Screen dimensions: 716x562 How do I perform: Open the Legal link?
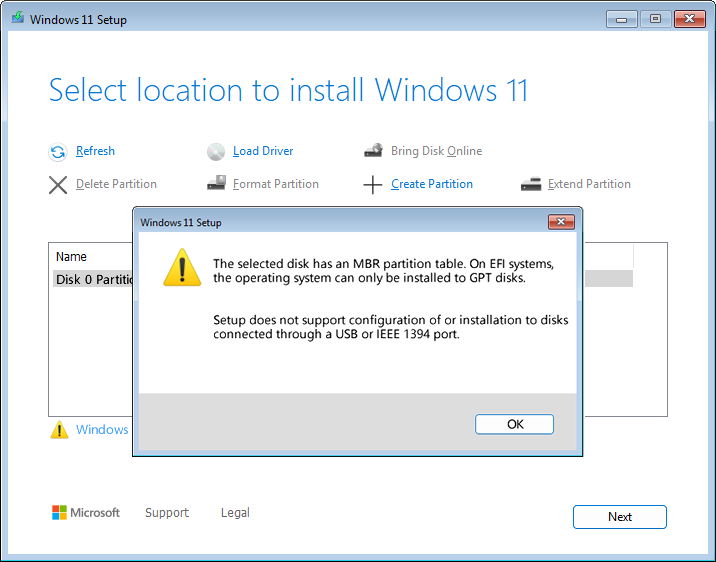pyautogui.click(x=235, y=513)
